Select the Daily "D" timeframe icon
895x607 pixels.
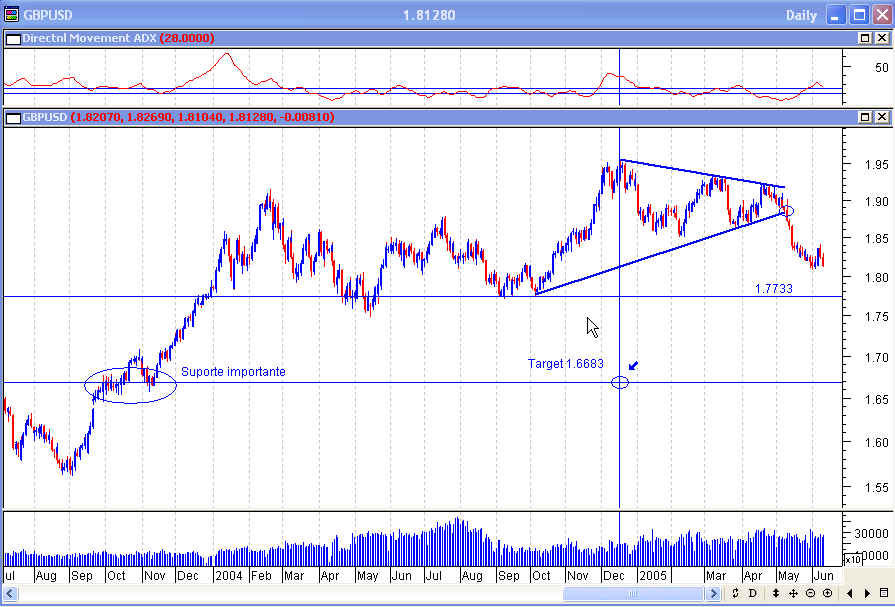click(752, 593)
